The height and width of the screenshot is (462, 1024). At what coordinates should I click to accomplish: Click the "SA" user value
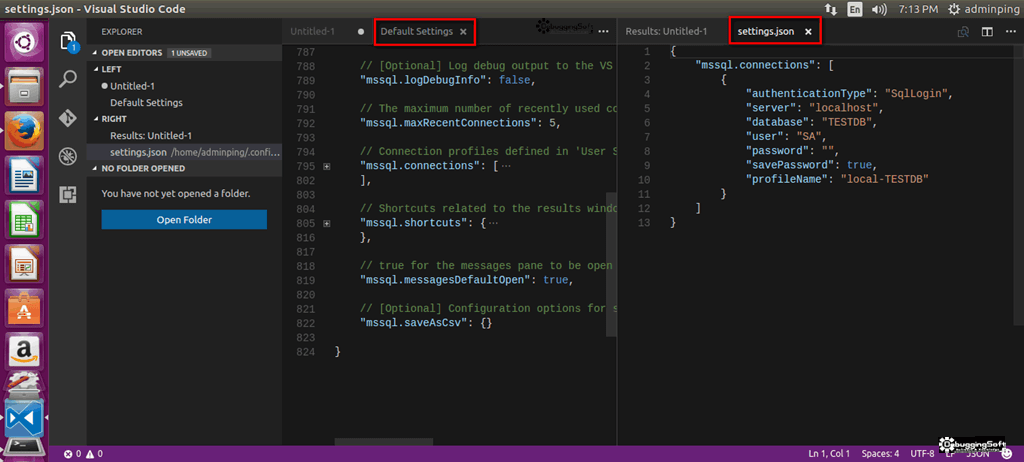(x=810, y=137)
